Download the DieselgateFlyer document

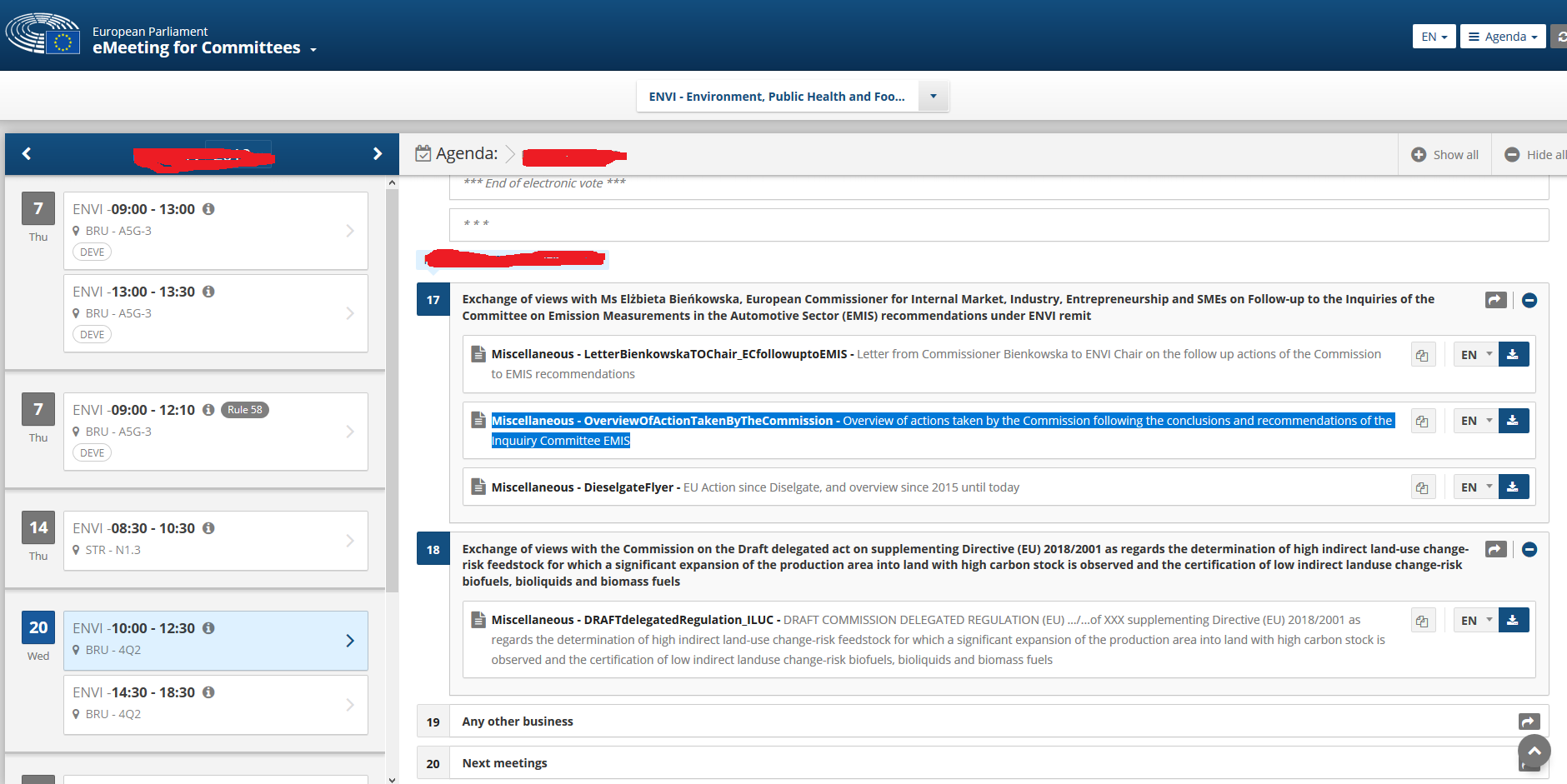click(1513, 487)
